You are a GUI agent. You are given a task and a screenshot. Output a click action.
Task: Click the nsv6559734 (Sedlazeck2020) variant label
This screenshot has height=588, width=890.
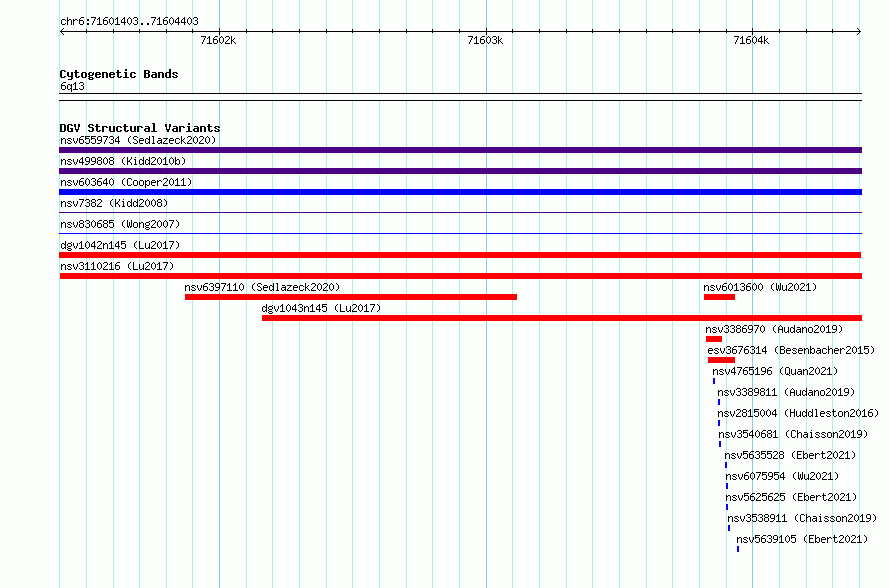[138, 140]
